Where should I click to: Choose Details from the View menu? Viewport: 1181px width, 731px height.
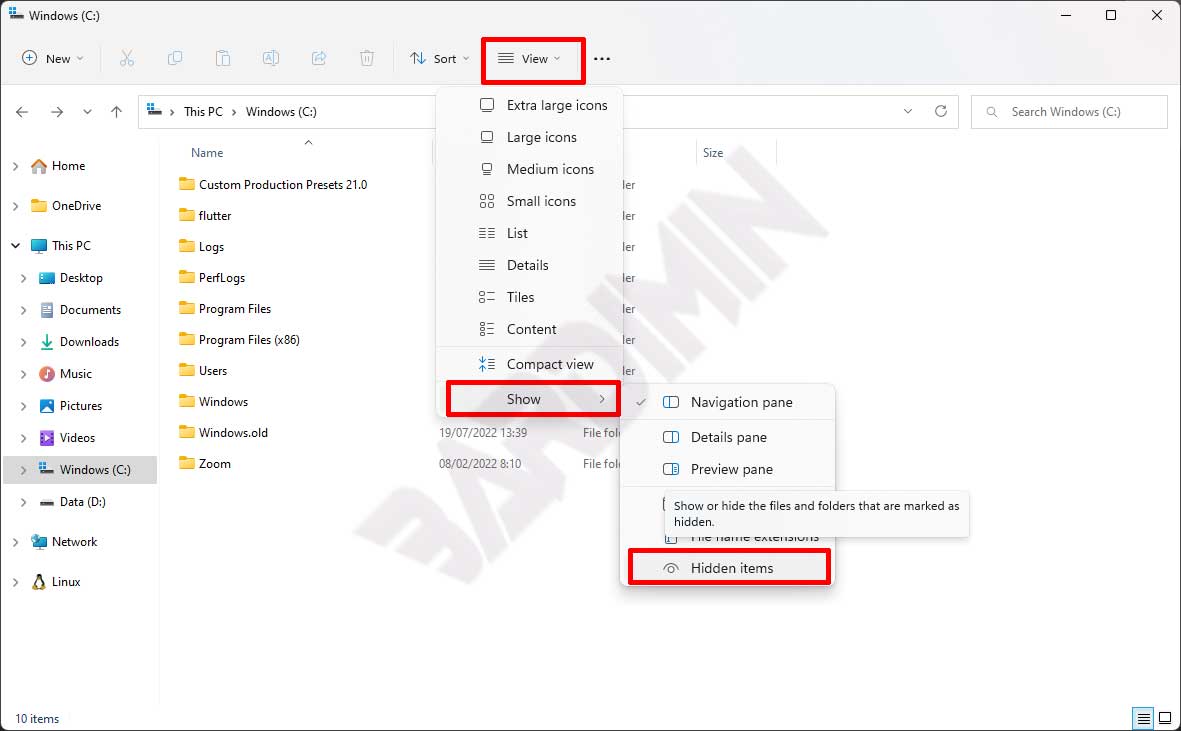(531, 265)
